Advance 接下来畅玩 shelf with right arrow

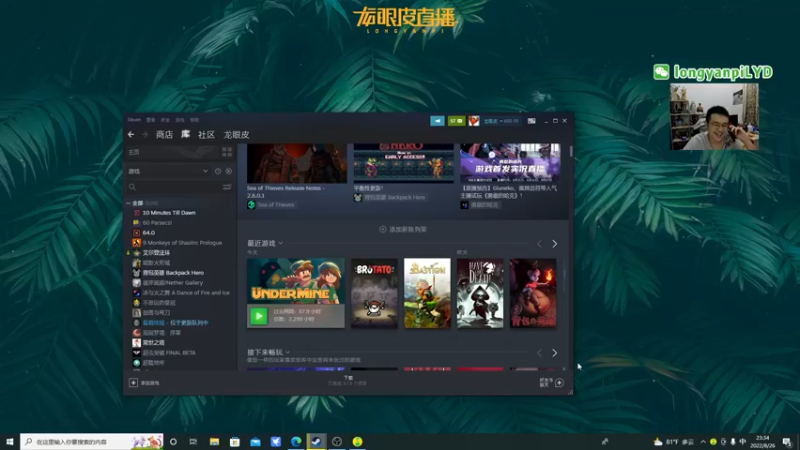point(555,353)
